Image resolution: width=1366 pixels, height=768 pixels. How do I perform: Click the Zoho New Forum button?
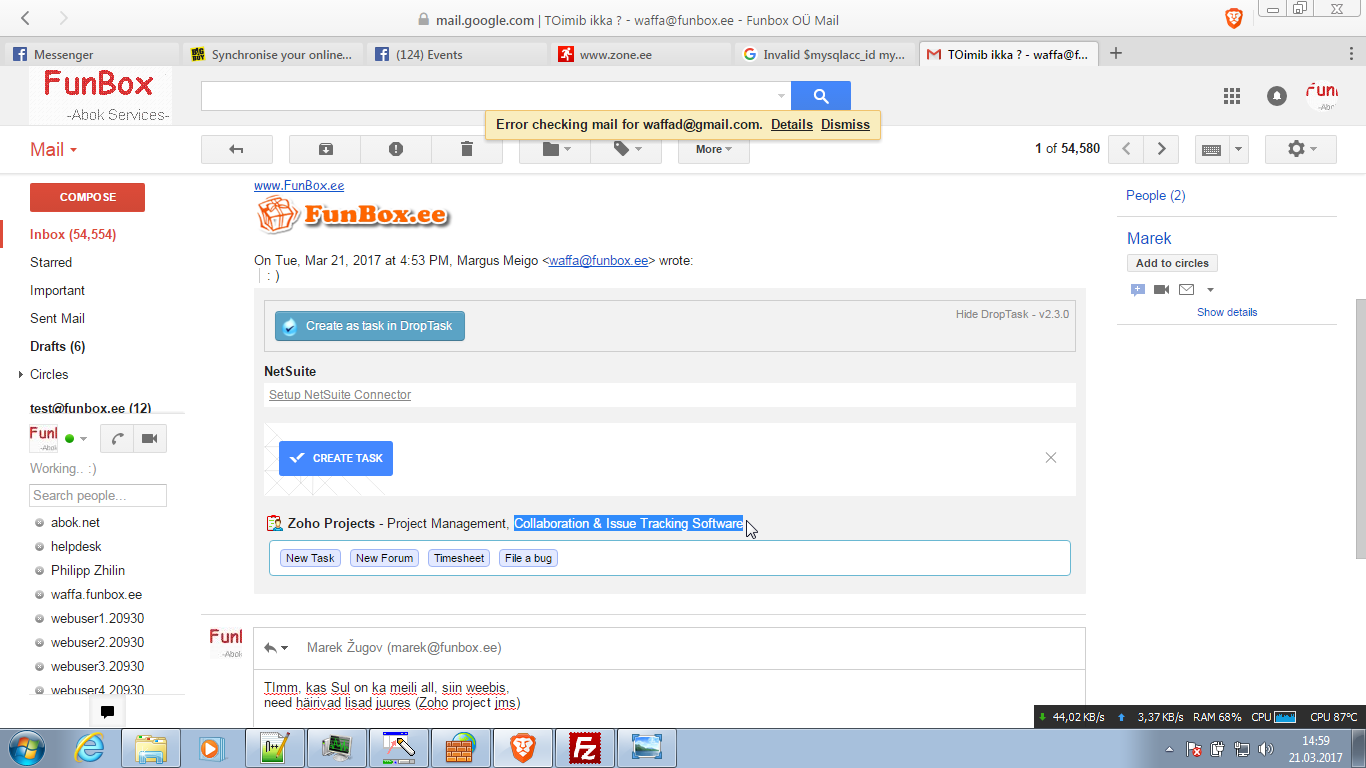coord(385,558)
